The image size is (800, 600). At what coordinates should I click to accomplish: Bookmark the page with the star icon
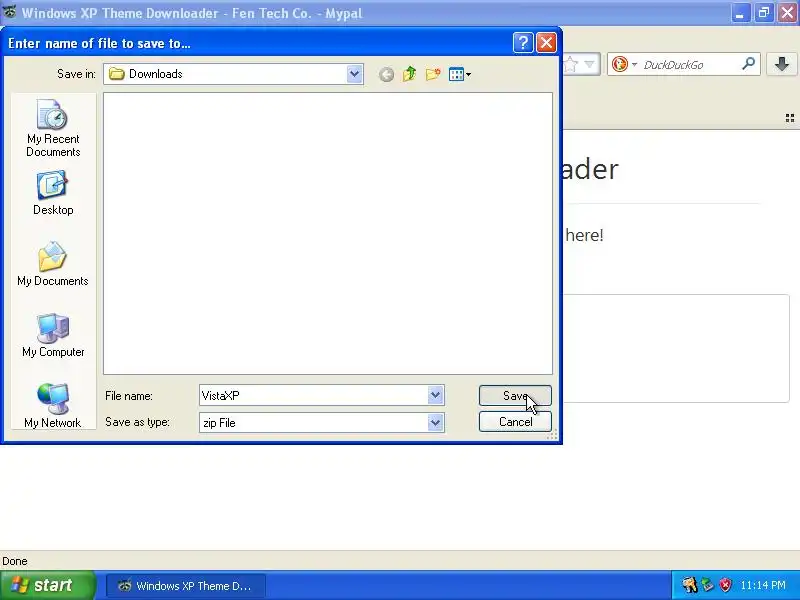pos(571,64)
